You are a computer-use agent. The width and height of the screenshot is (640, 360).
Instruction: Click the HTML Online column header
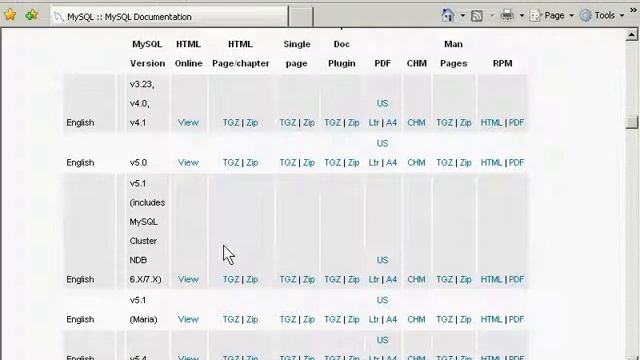tap(189, 53)
